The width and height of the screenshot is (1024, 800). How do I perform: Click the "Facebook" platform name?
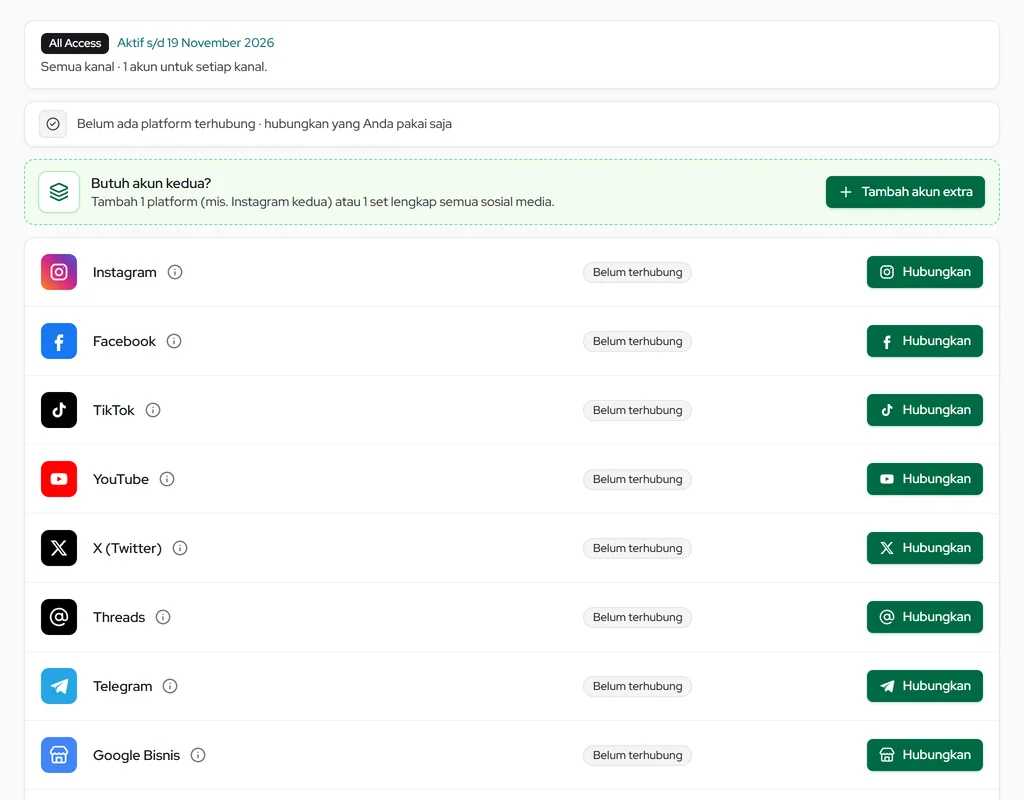coord(124,341)
